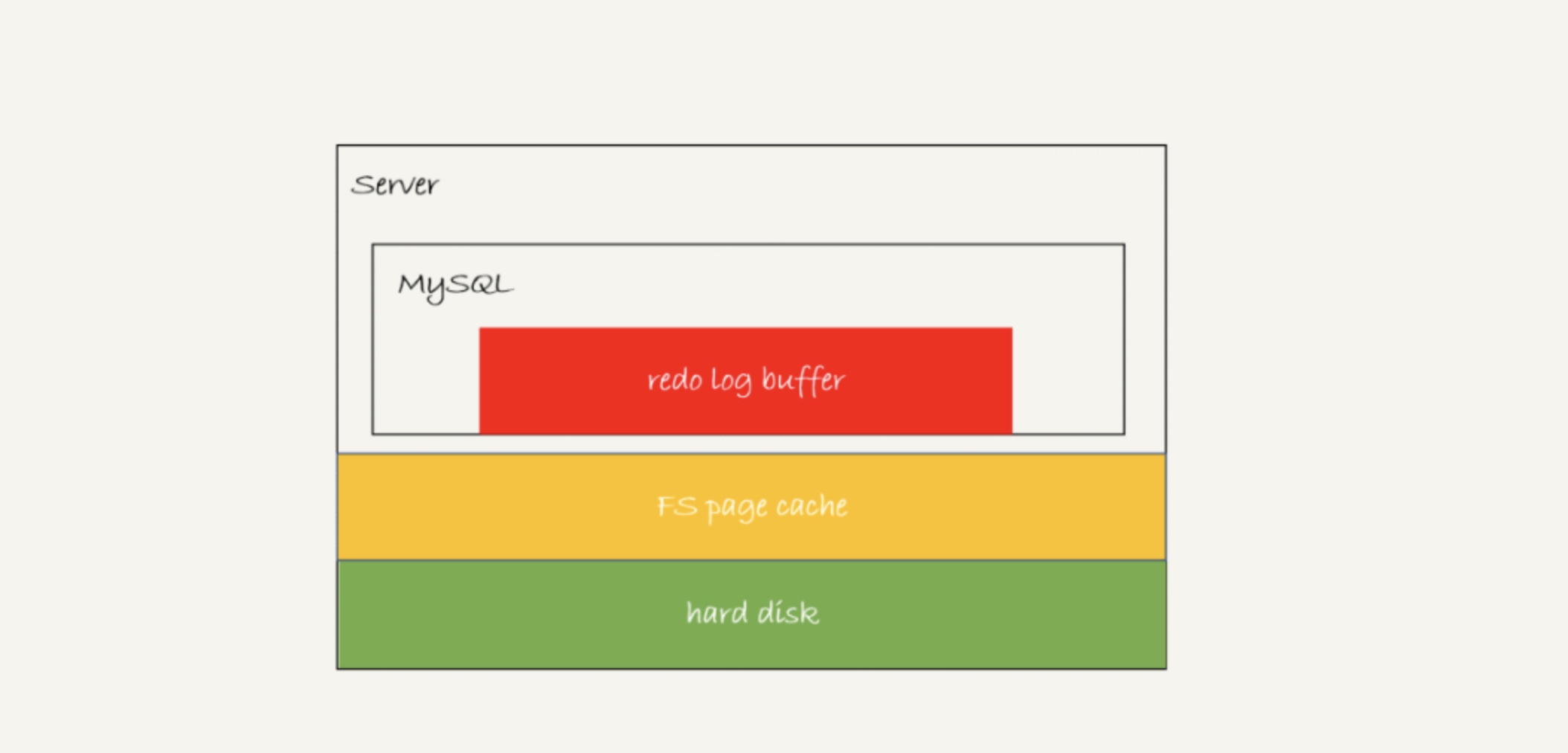Click the Server label text
1568x753 pixels.
click(394, 185)
